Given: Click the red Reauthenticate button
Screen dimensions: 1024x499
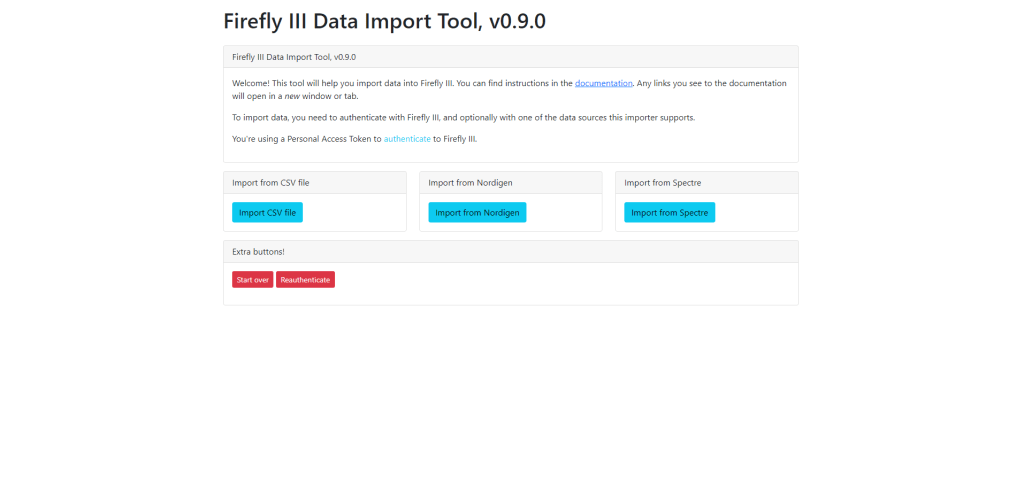Looking at the screenshot, I should pyautogui.click(x=305, y=280).
